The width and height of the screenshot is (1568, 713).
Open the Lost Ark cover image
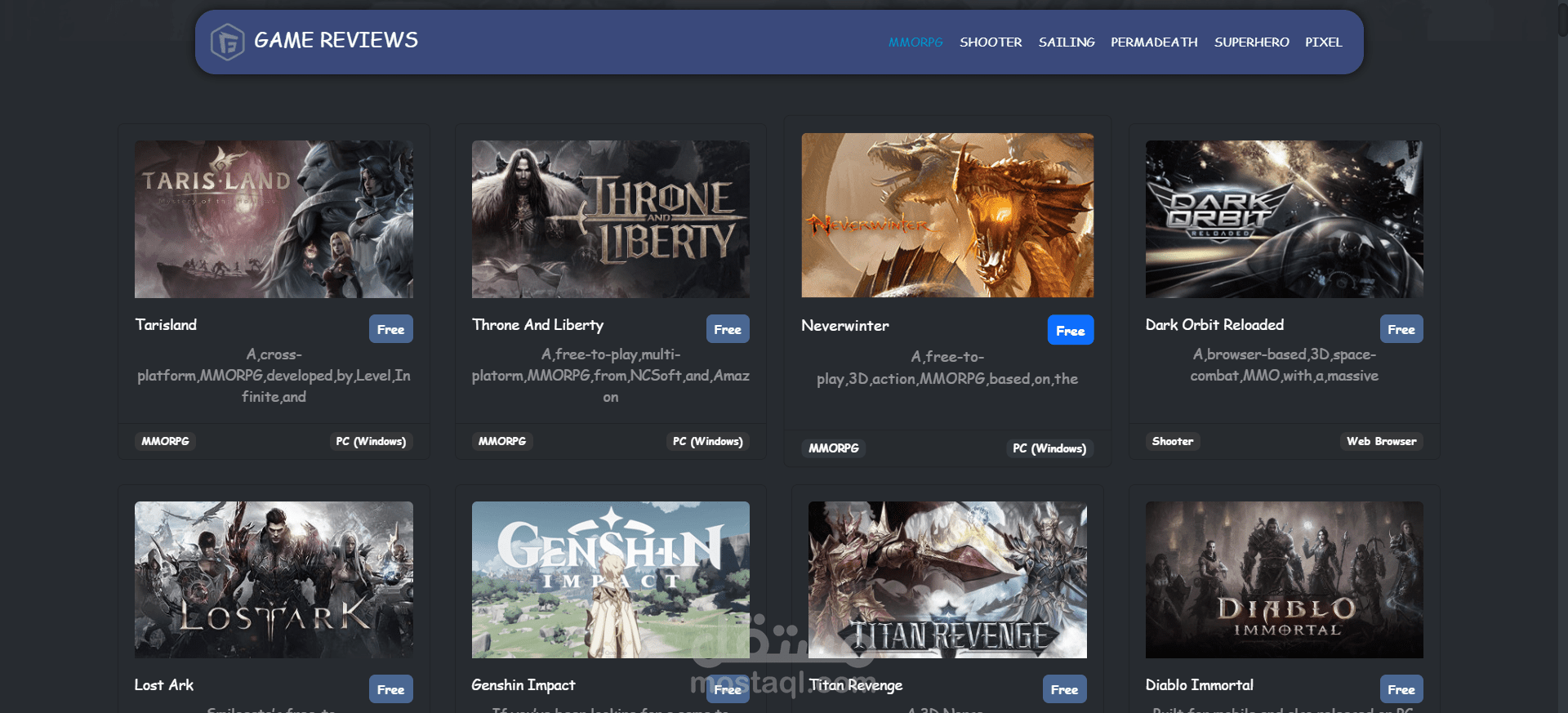274,580
